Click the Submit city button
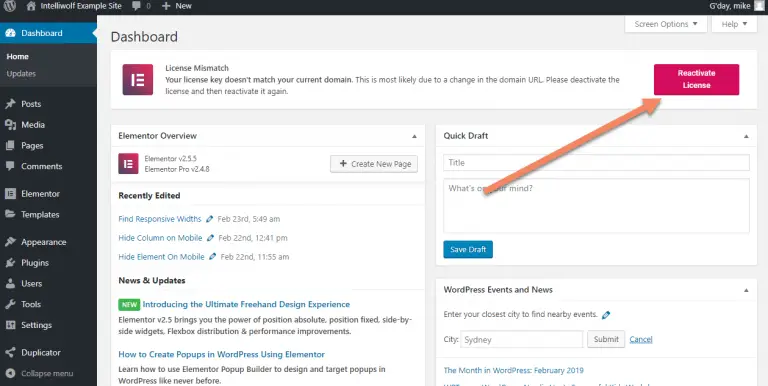 [606, 339]
